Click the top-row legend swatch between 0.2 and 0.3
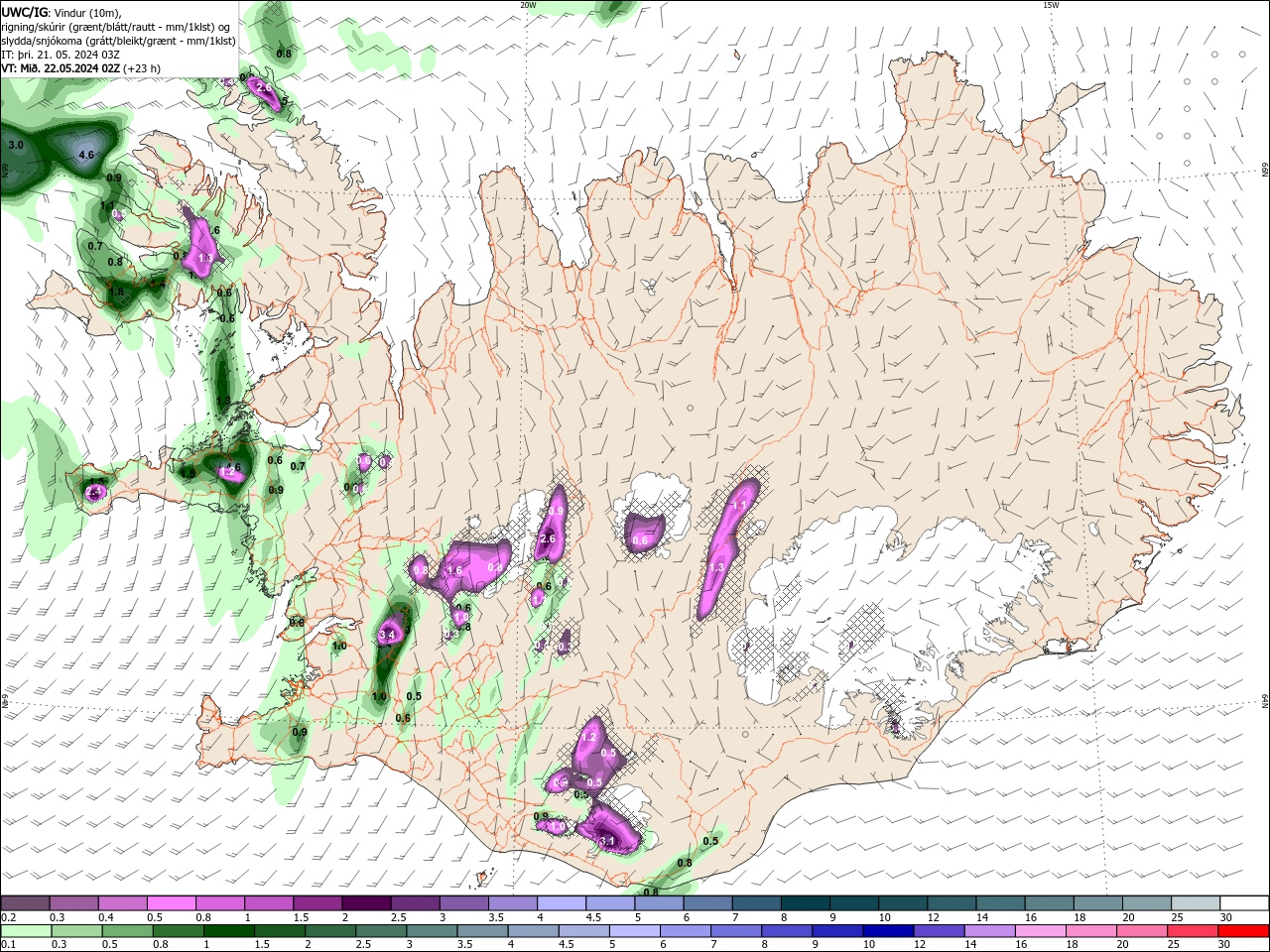The width and height of the screenshot is (1270, 952). click(x=25, y=903)
